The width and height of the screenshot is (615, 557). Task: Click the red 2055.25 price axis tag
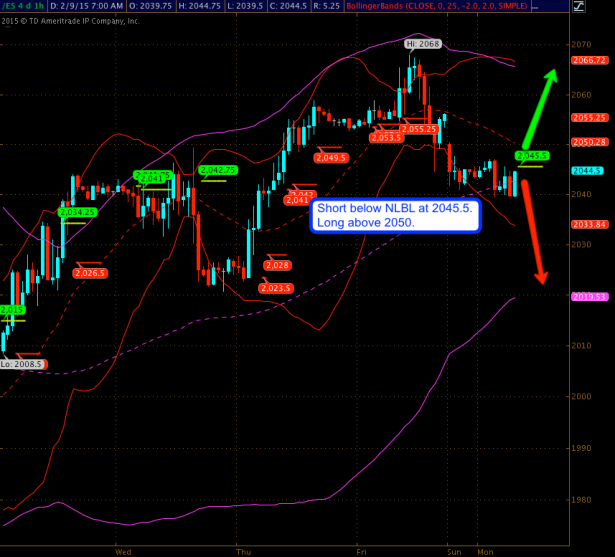click(x=590, y=118)
